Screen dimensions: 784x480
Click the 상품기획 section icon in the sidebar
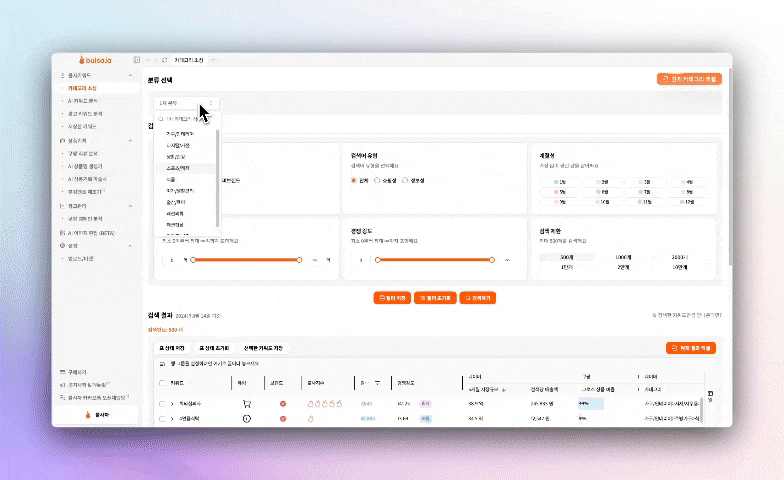62,140
